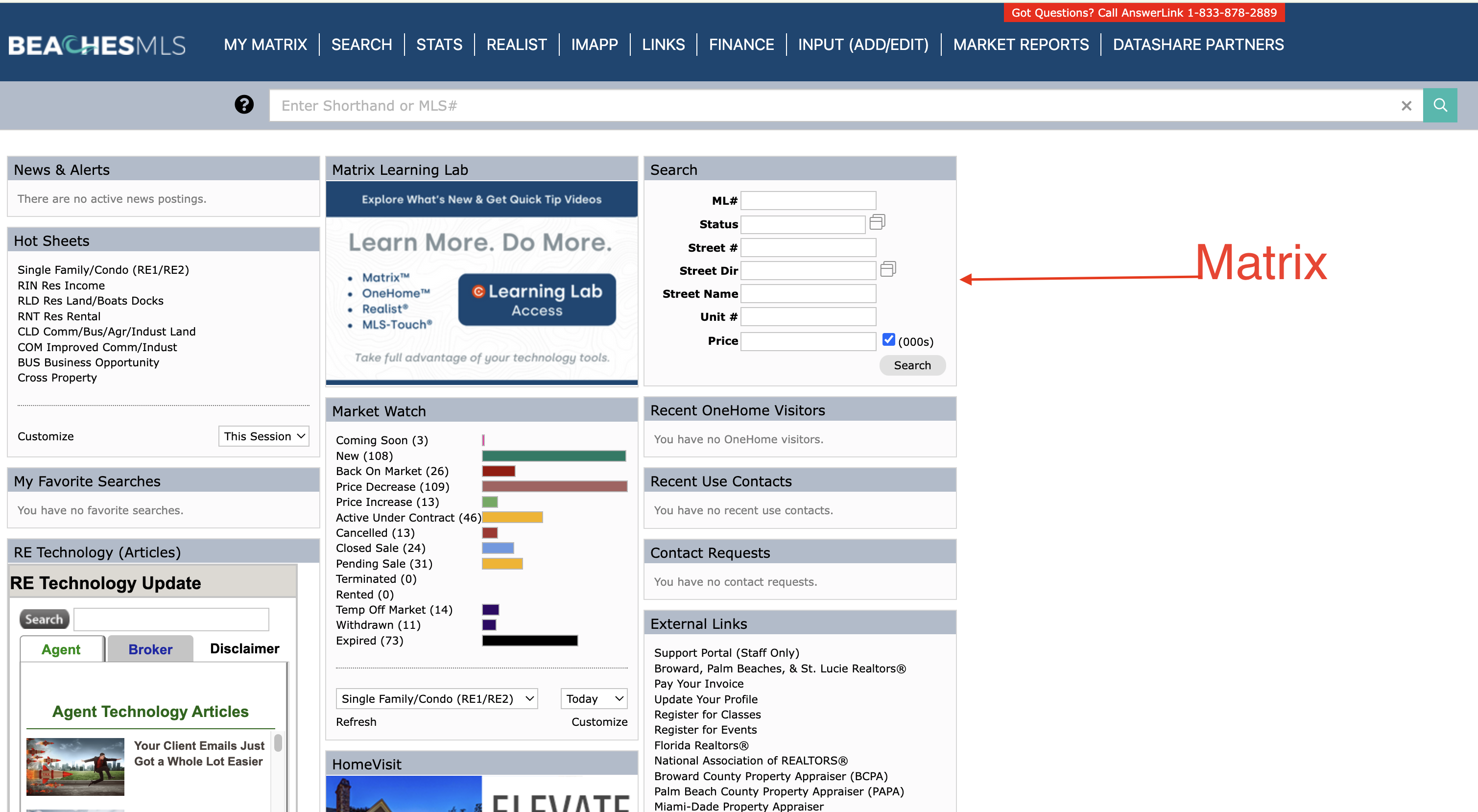Image resolution: width=1478 pixels, height=812 pixels.
Task: Click the black Expired (73) bar
Action: pos(529,641)
